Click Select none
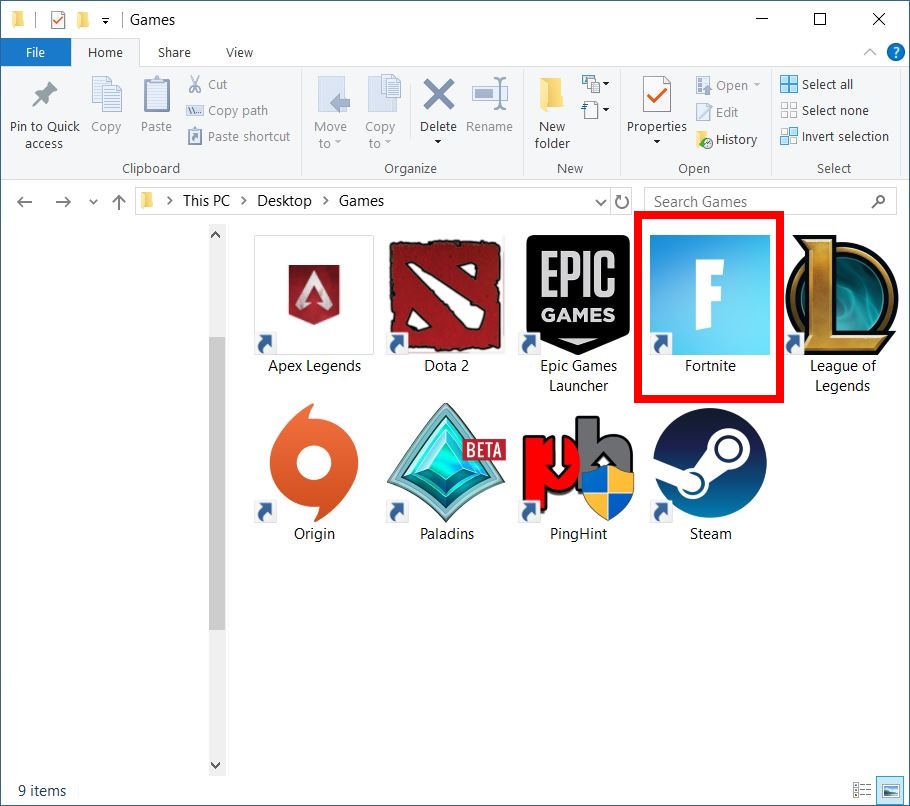910x806 pixels. click(825, 110)
